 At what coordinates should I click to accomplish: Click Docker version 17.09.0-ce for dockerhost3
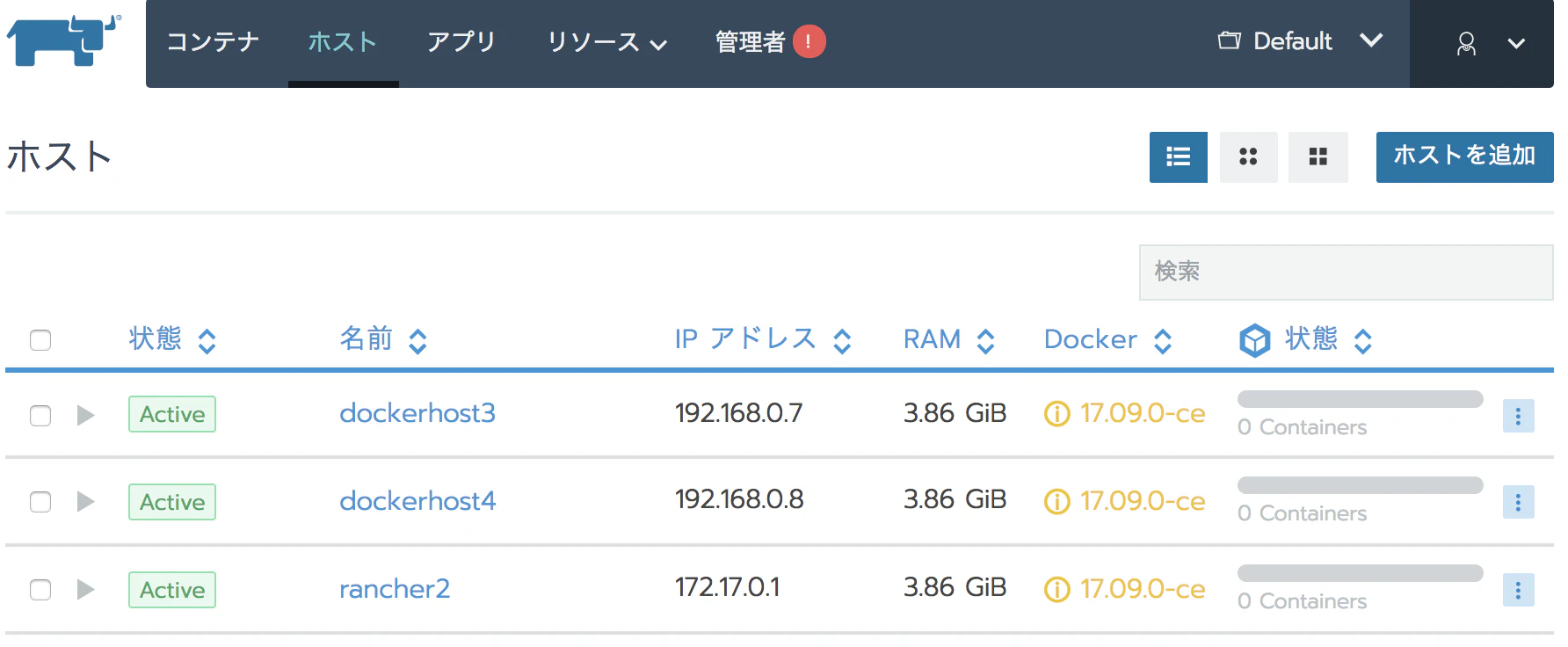(x=1143, y=413)
